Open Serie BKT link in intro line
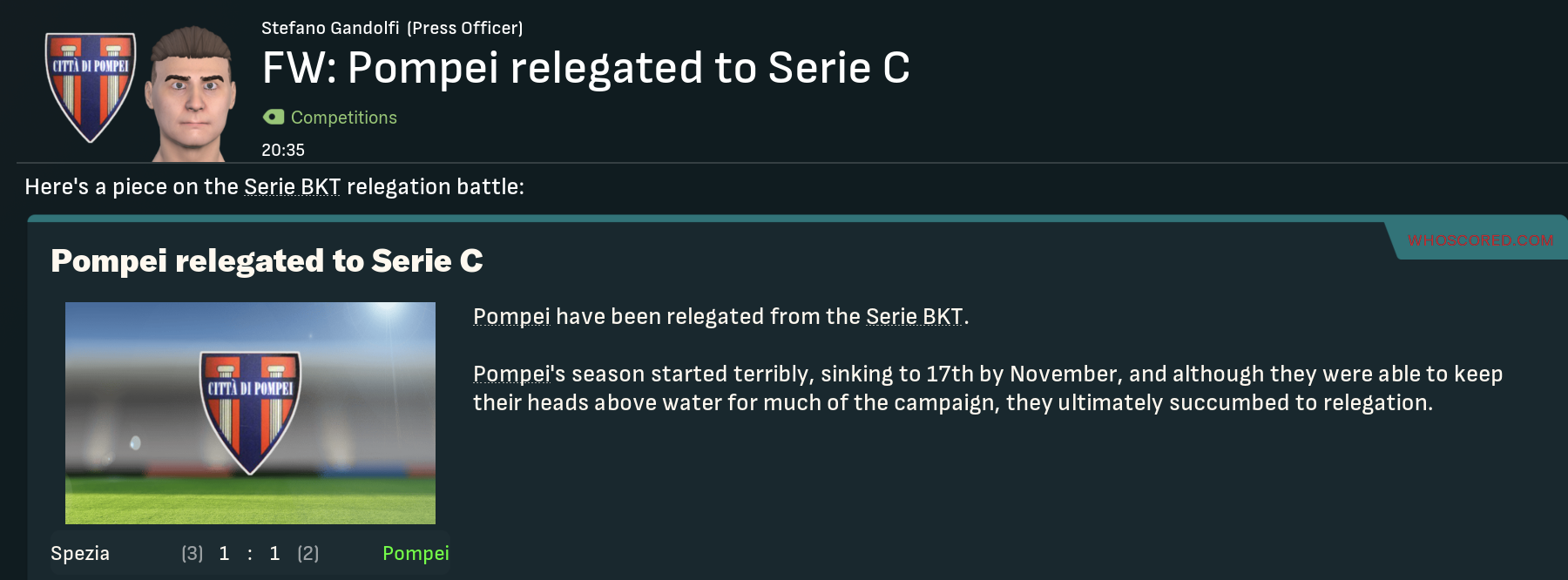1568x580 pixels. pos(292,187)
